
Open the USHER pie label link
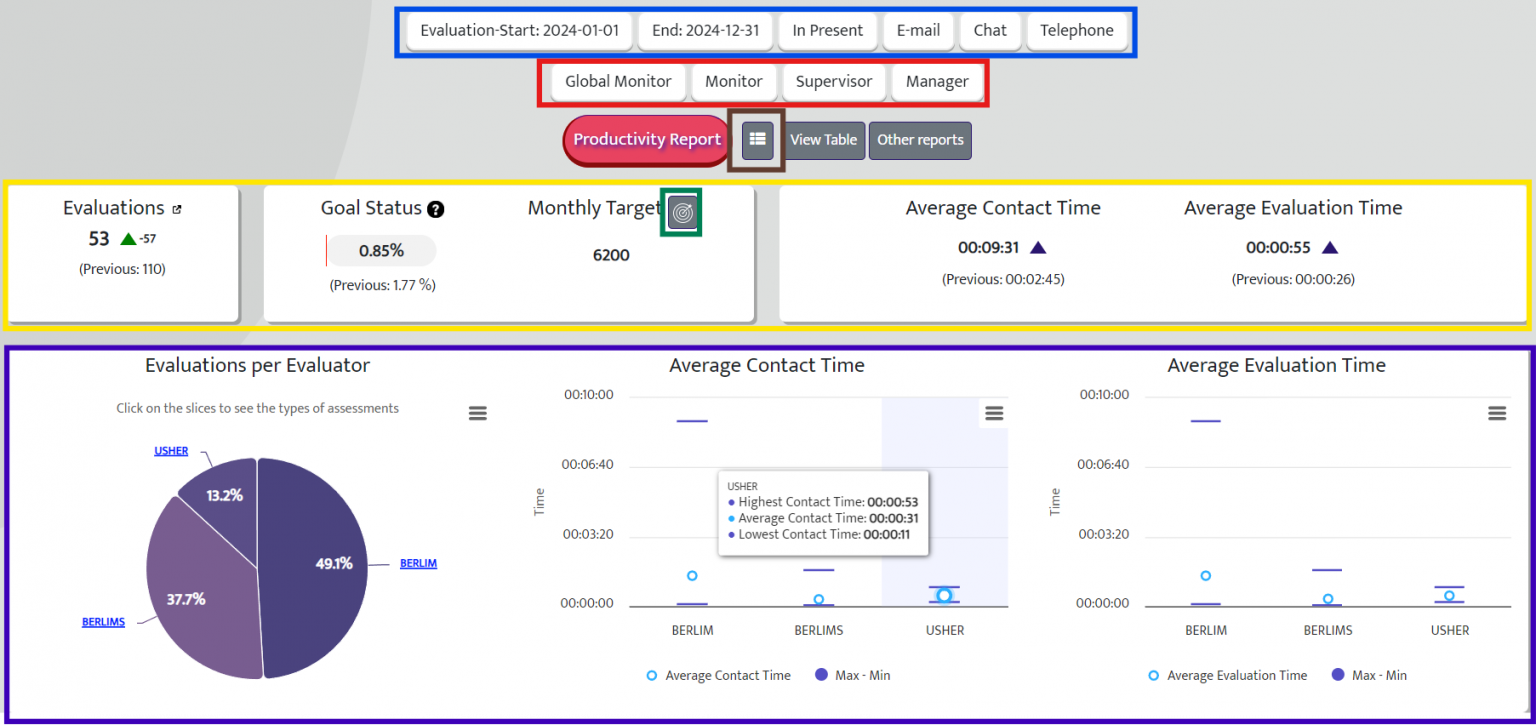[171, 451]
